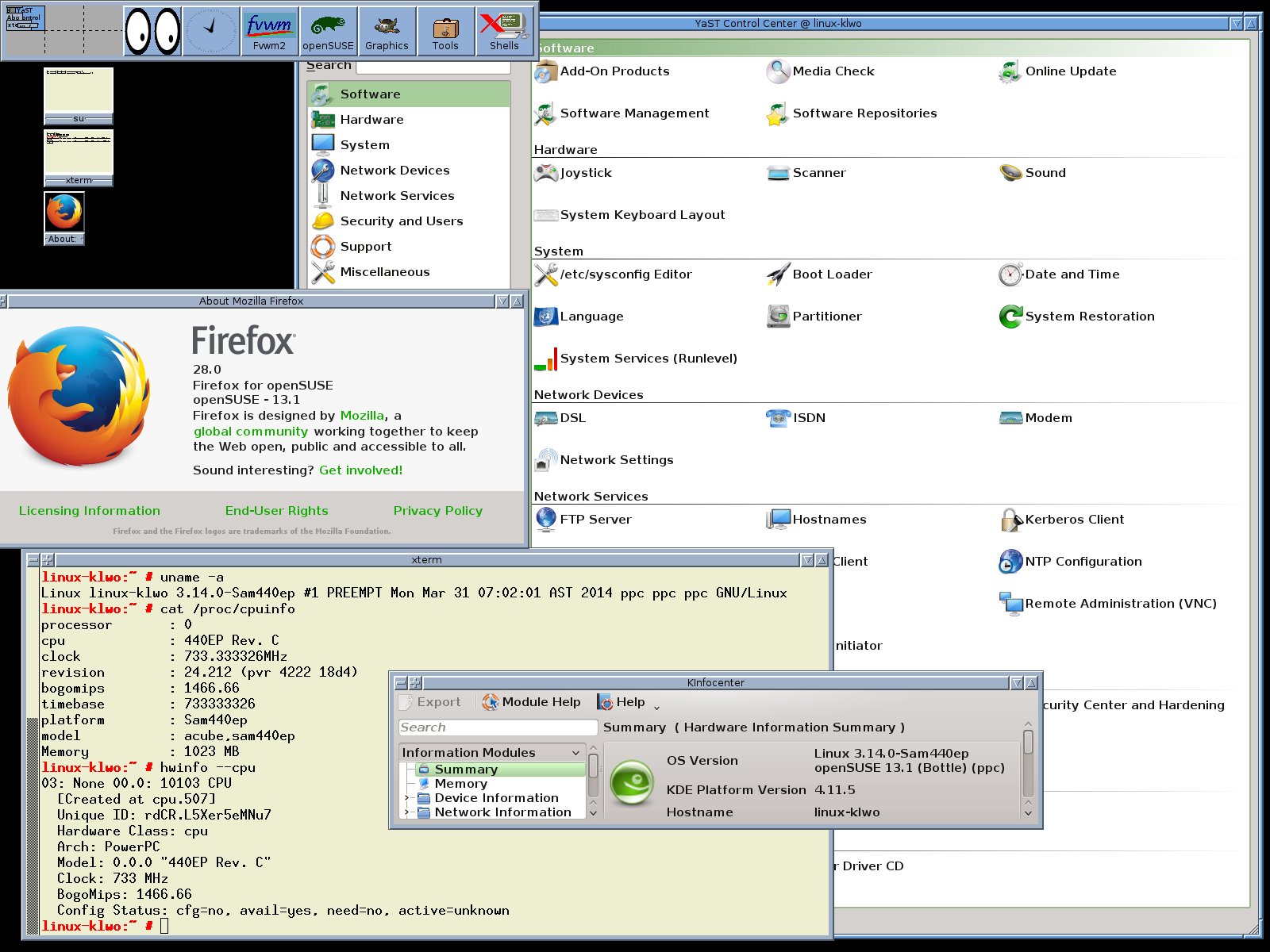This screenshot has width=1270, height=952.
Task: Select the Hardware category in YaST sidebar
Action: [371, 120]
